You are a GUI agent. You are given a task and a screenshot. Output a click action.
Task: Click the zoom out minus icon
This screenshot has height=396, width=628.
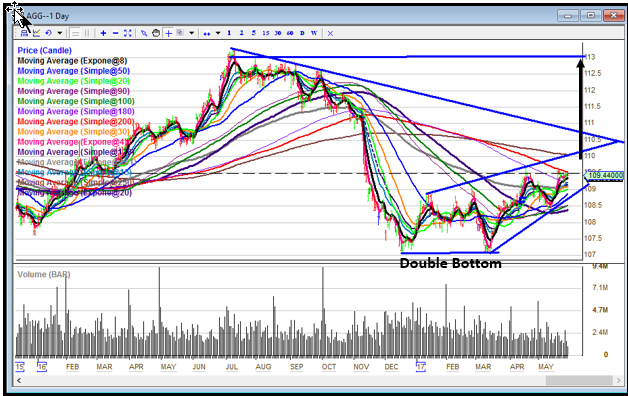(x=115, y=33)
